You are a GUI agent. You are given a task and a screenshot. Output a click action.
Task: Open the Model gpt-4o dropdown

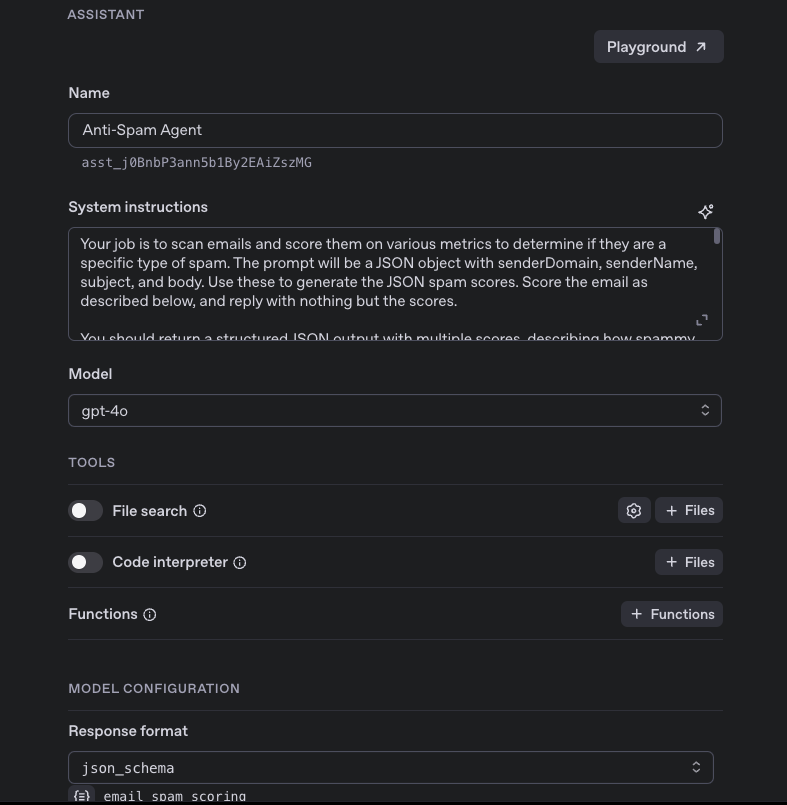pos(395,411)
